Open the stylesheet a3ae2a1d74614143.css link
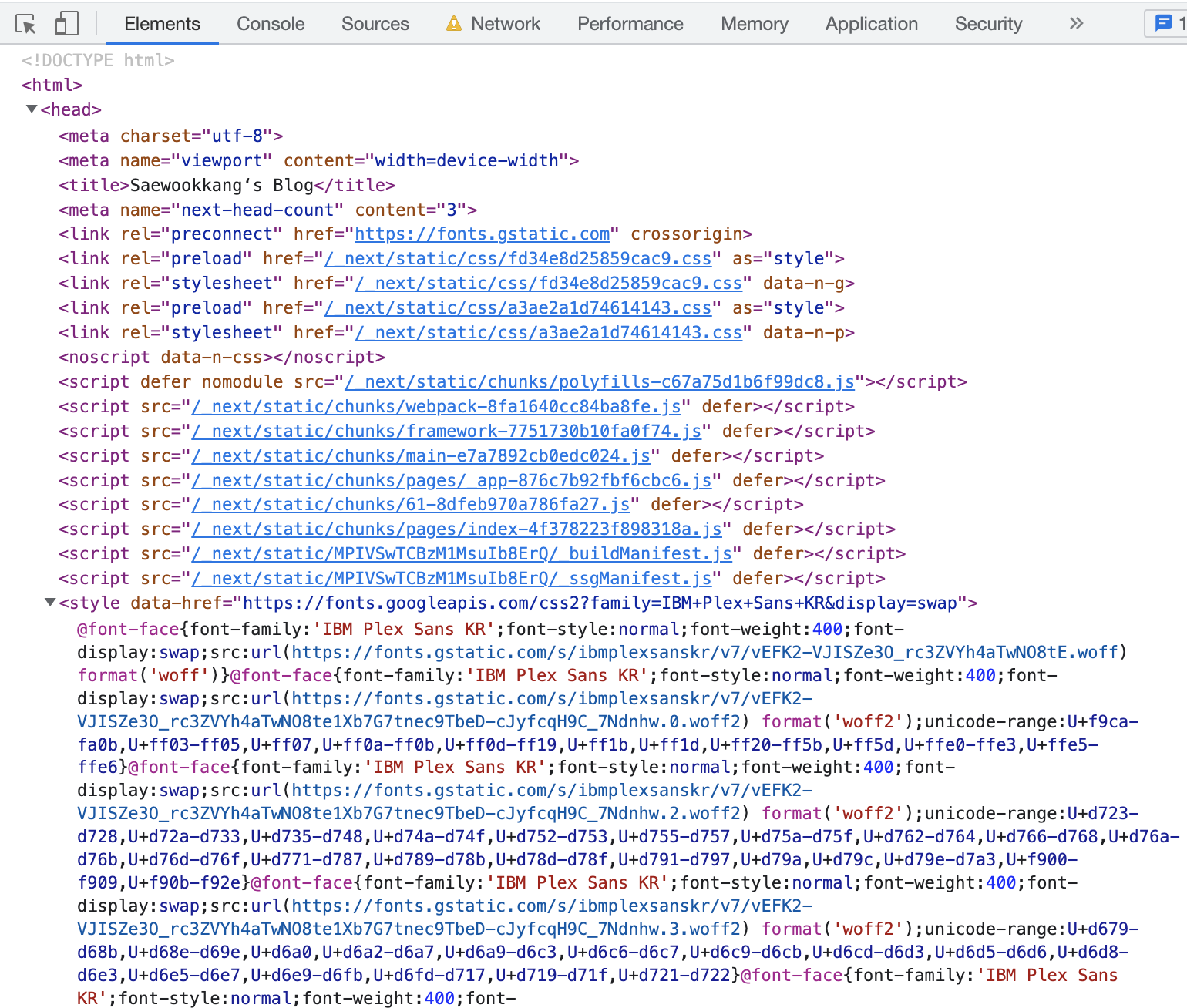This screenshot has height=1008, width=1187. coord(549,332)
